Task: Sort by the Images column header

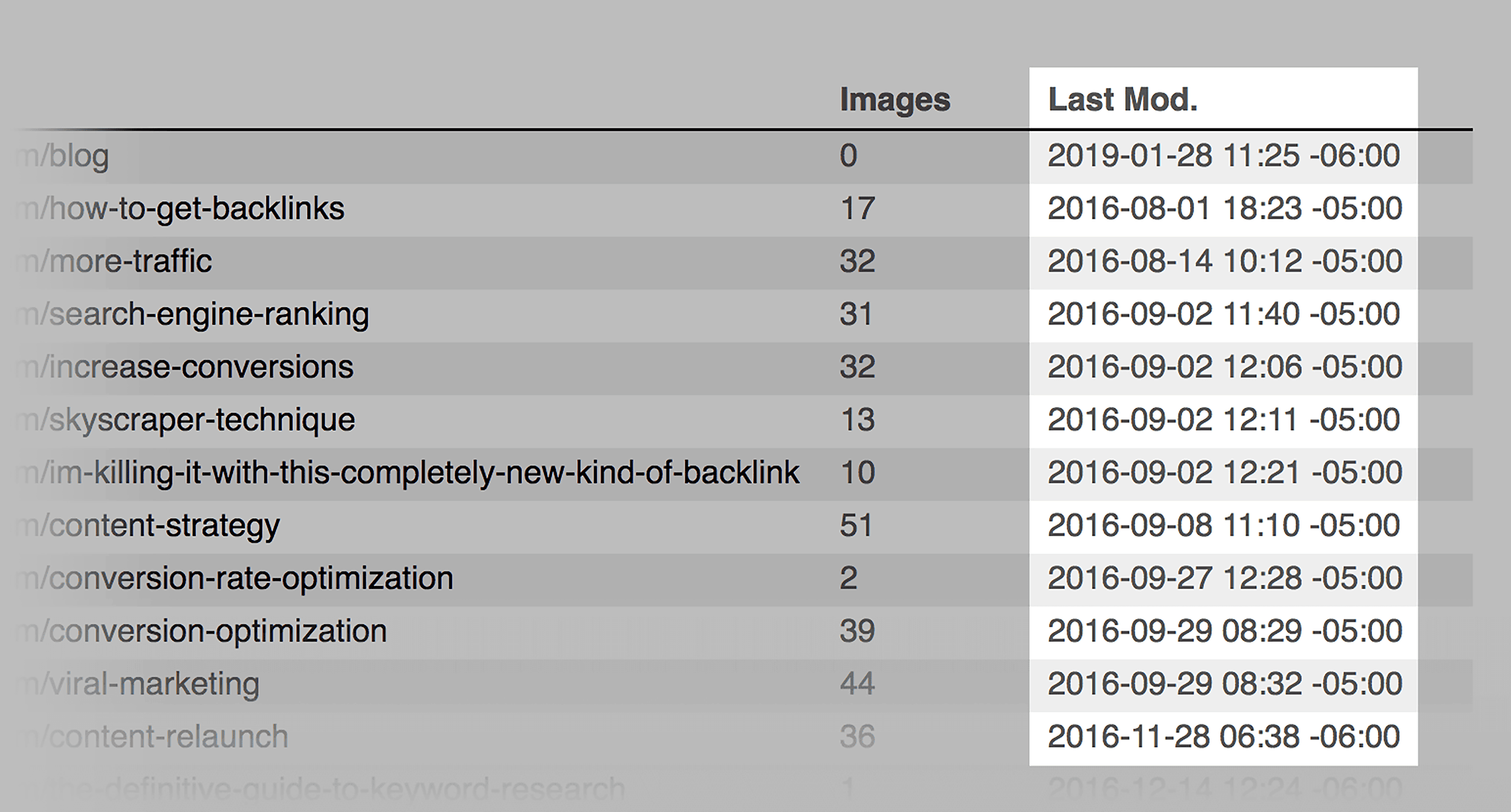Action: pos(895,100)
